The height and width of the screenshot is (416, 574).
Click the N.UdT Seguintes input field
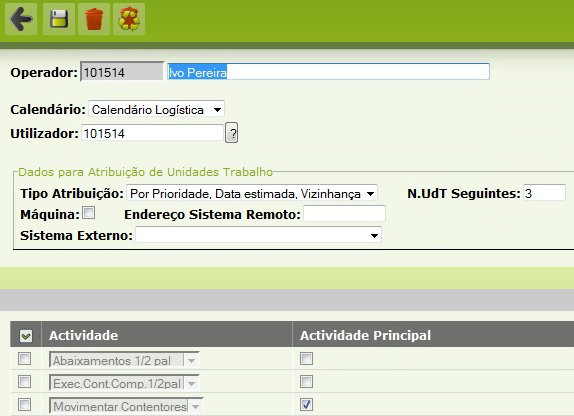click(x=544, y=193)
